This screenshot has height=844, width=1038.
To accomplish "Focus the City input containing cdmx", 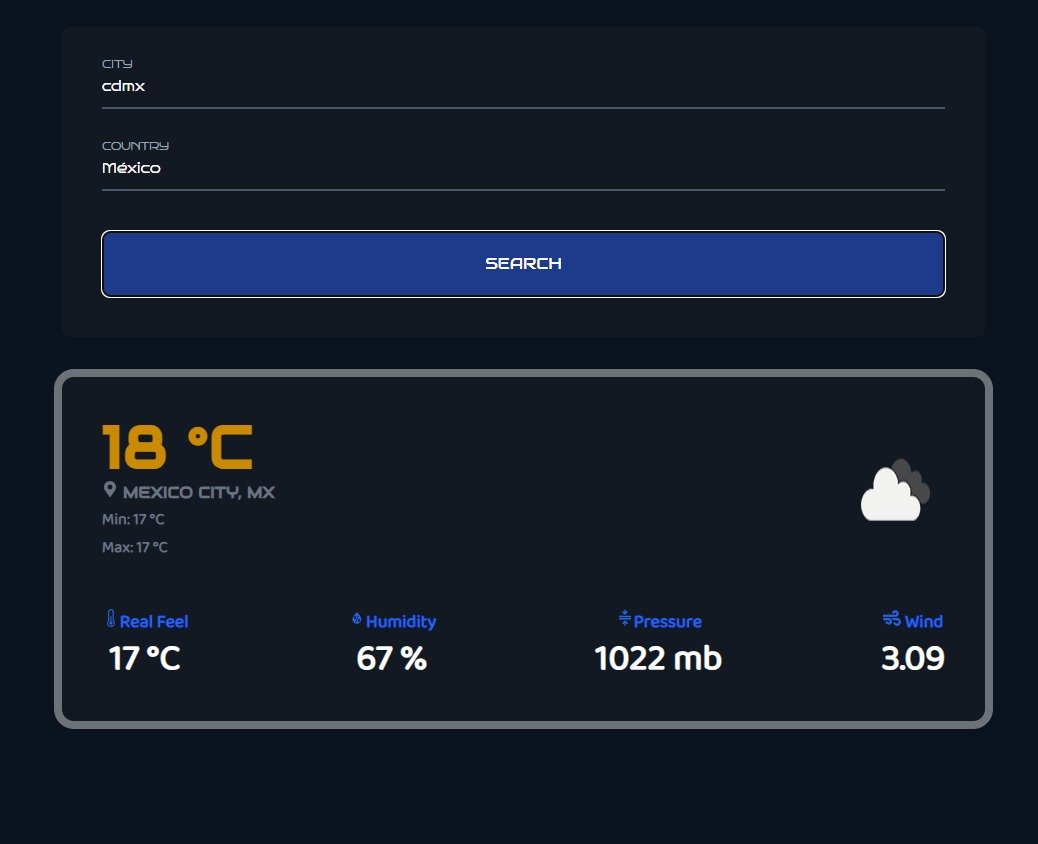I will 523,87.
